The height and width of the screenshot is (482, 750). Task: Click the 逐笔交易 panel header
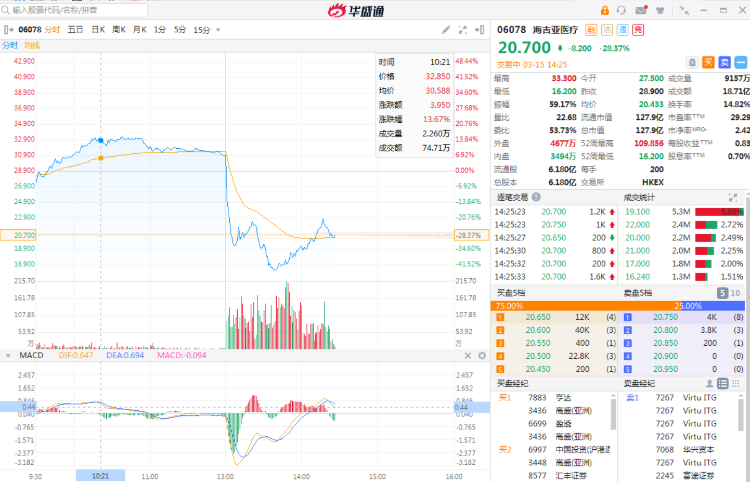(512, 197)
